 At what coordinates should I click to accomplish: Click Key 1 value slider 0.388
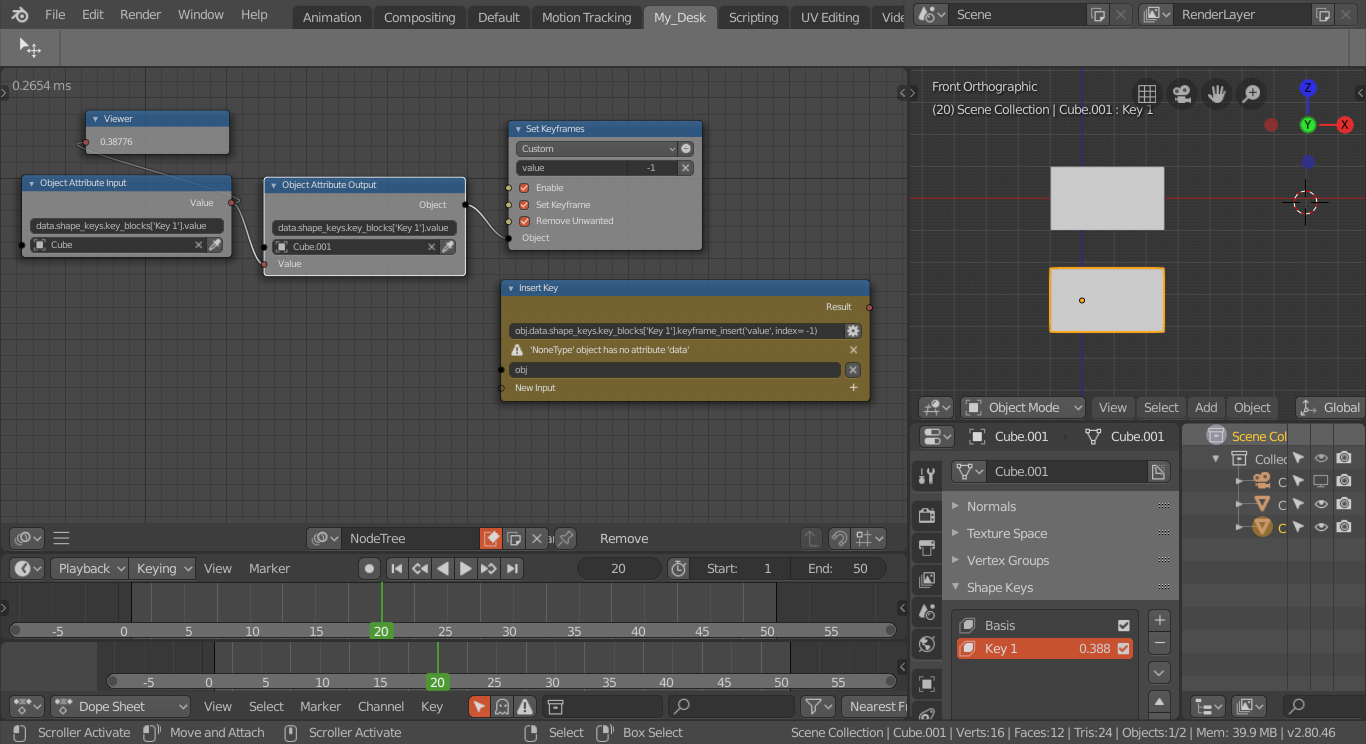(x=1094, y=649)
